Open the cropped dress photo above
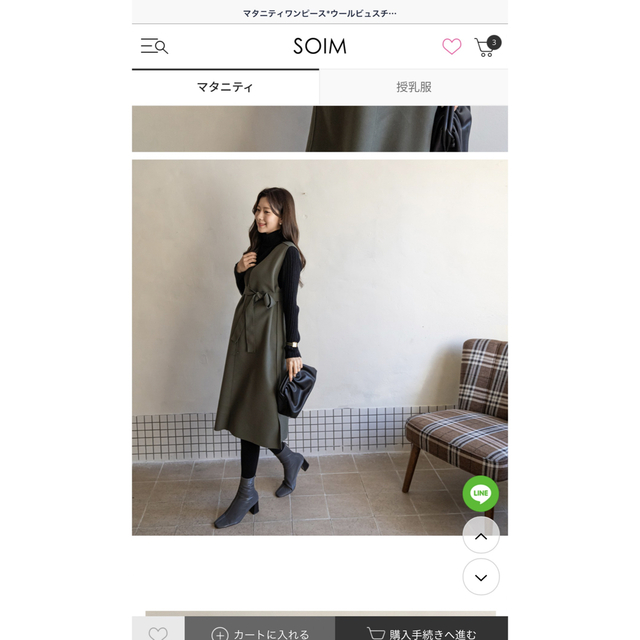The height and width of the screenshot is (640, 640). point(320,129)
